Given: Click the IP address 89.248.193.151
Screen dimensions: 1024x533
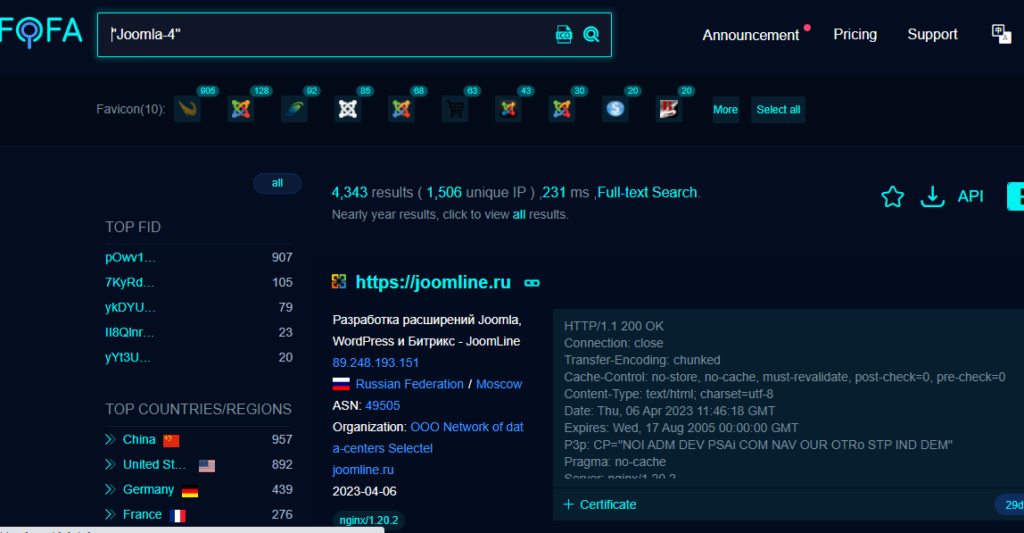Looking at the screenshot, I should click(376, 363).
